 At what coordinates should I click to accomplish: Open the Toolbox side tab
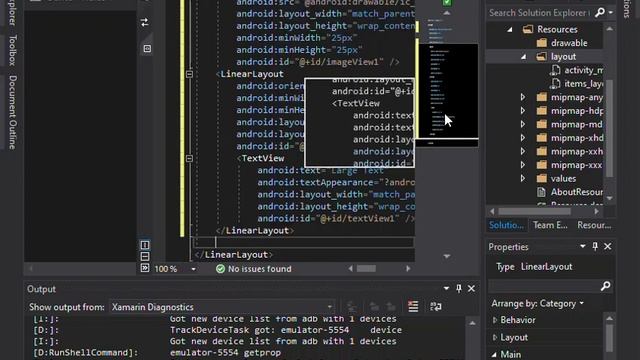(13, 50)
